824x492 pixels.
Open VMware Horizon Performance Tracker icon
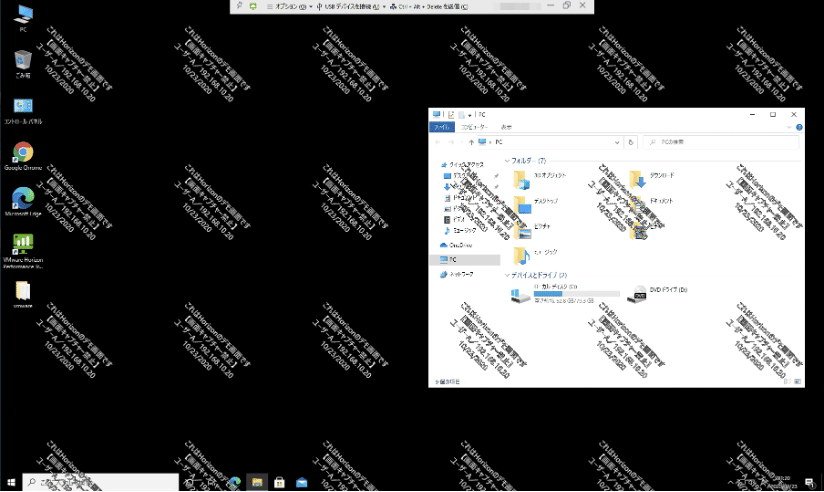click(x=23, y=251)
